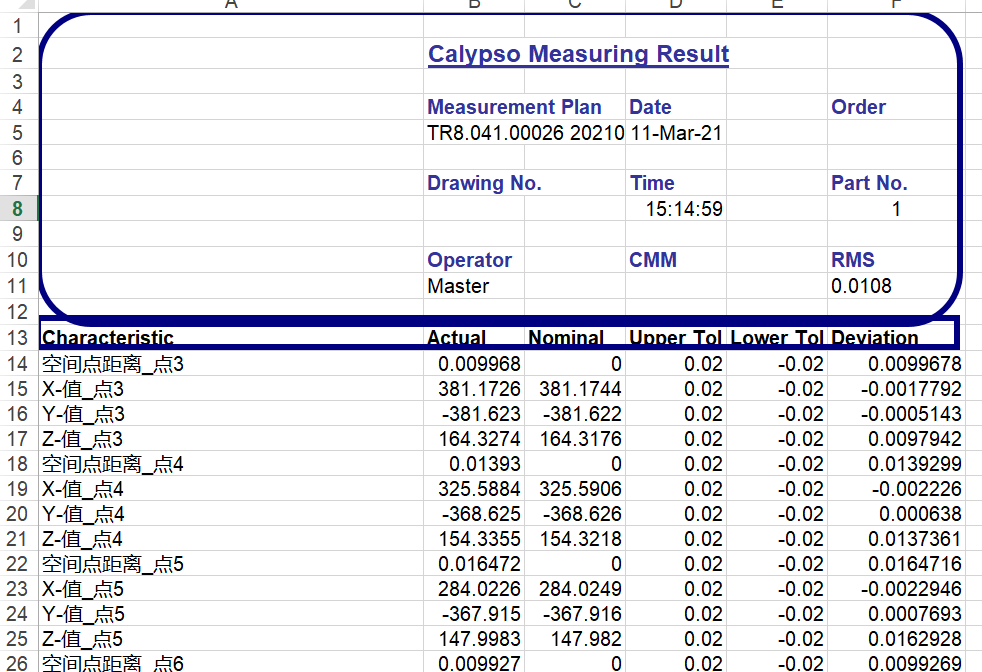Image resolution: width=982 pixels, height=672 pixels.
Task: Open the Calypso Measuring Result title link
Action: click(x=578, y=54)
